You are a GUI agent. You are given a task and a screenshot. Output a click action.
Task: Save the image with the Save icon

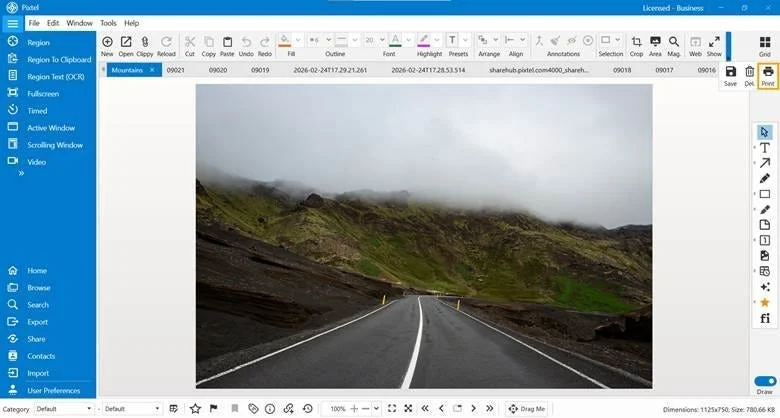point(730,72)
